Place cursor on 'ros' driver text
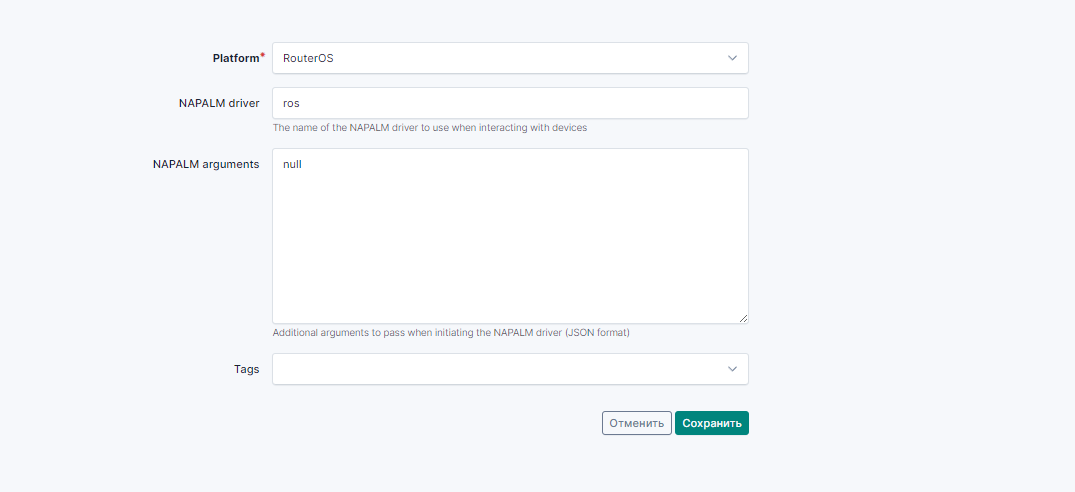Viewport: 1075px width, 492px height. [291, 103]
